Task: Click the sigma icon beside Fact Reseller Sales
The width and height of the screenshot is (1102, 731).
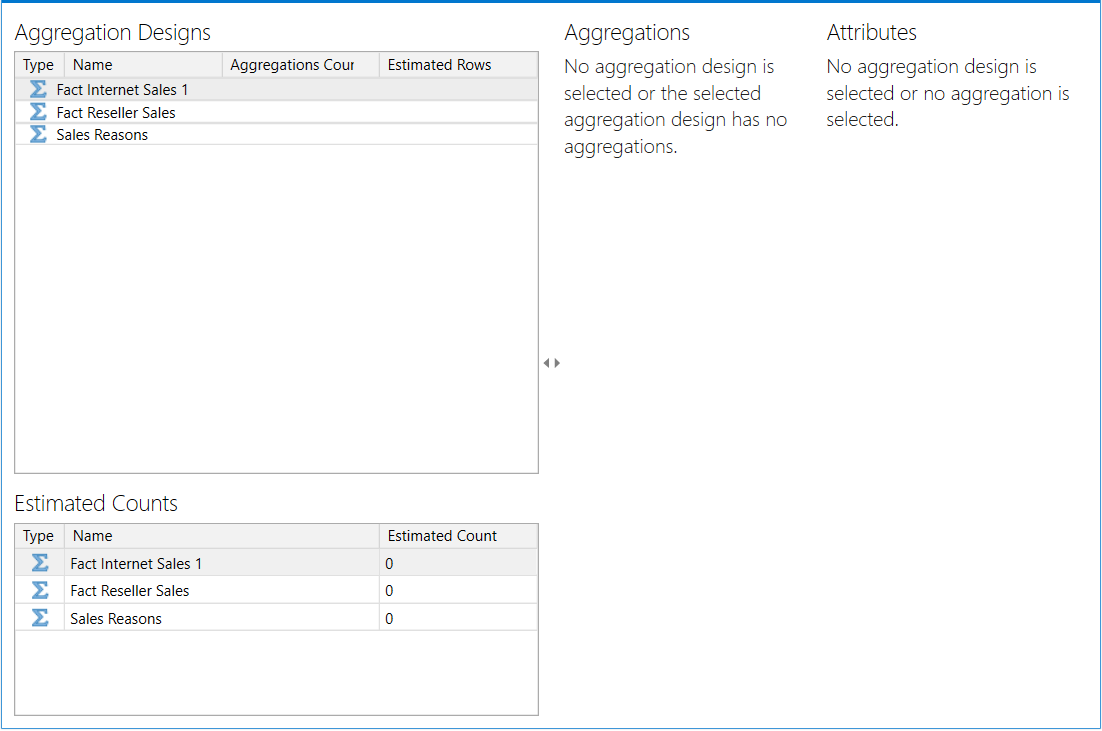Action: (x=36, y=112)
